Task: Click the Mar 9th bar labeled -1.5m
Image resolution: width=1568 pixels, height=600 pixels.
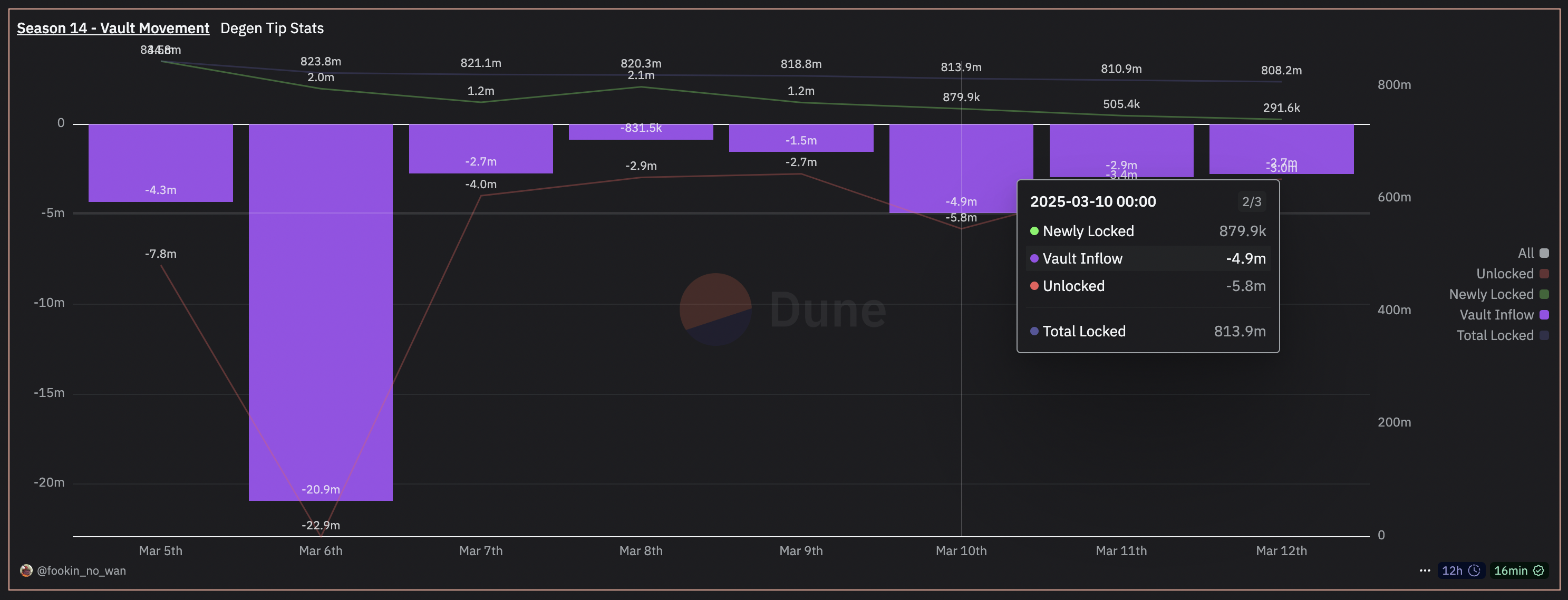Action: point(801,138)
